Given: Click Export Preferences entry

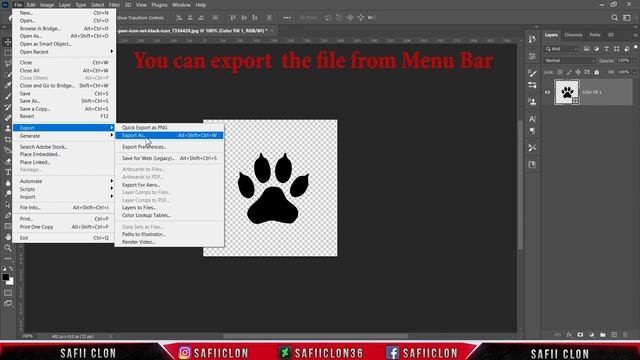Looking at the screenshot, I should [169, 147].
